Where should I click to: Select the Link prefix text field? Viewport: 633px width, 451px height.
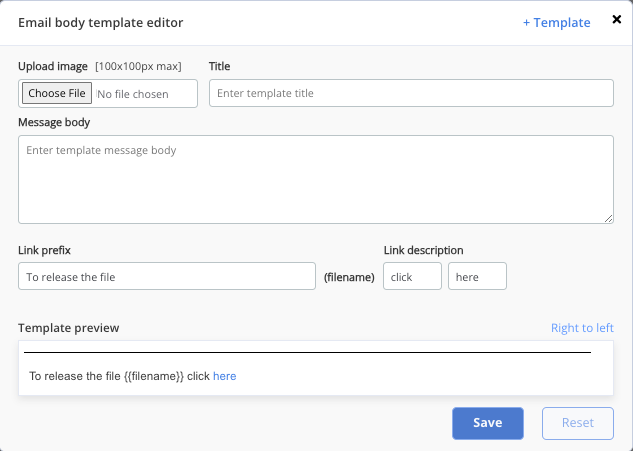pos(167,276)
